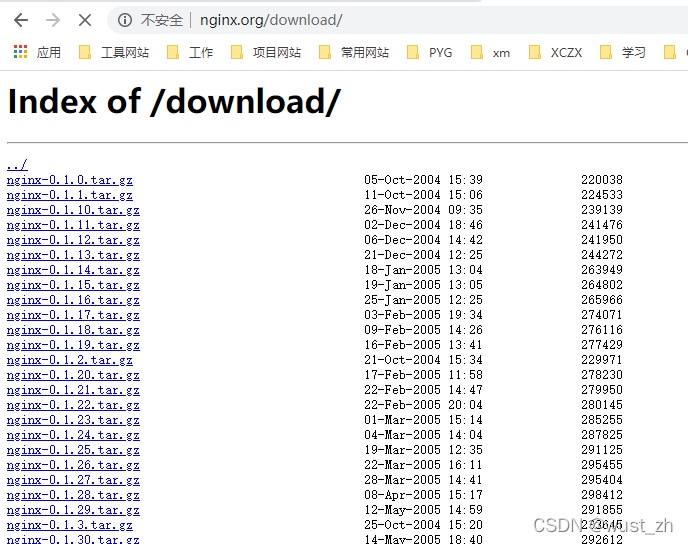Click file size 220038
The width and height of the screenshot is (688, 544).
(x=602, y=179)
